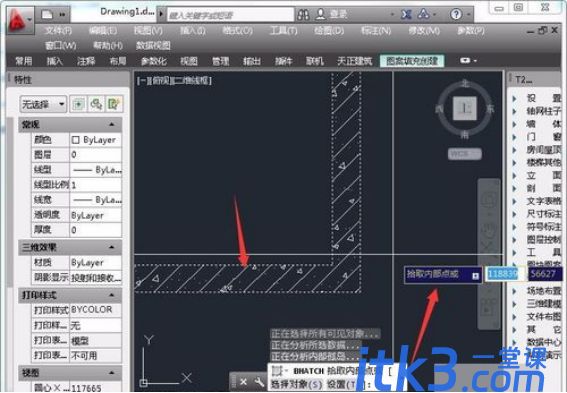The width and height of the screenshot is (567, 393).
Task: Click ViewCube east 东 direction
Action: 490,108
